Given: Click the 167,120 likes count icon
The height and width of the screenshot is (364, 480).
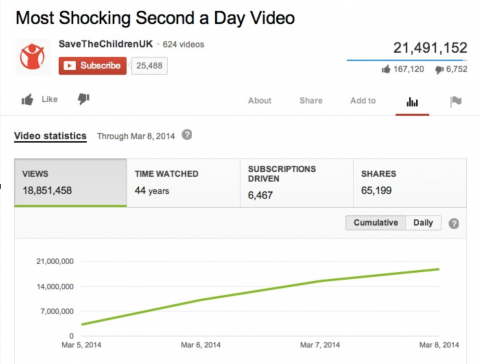Looking at the screenshot, I should coord(386,69).
